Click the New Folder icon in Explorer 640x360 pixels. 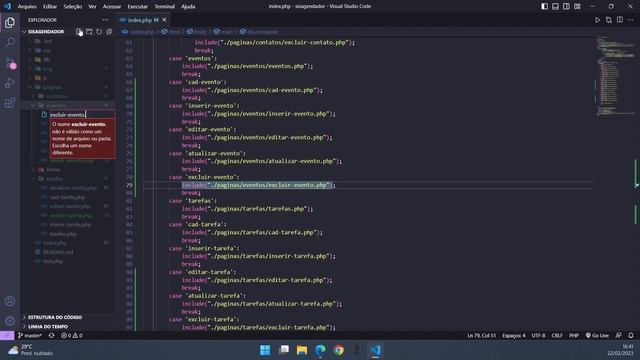(89, 31)
